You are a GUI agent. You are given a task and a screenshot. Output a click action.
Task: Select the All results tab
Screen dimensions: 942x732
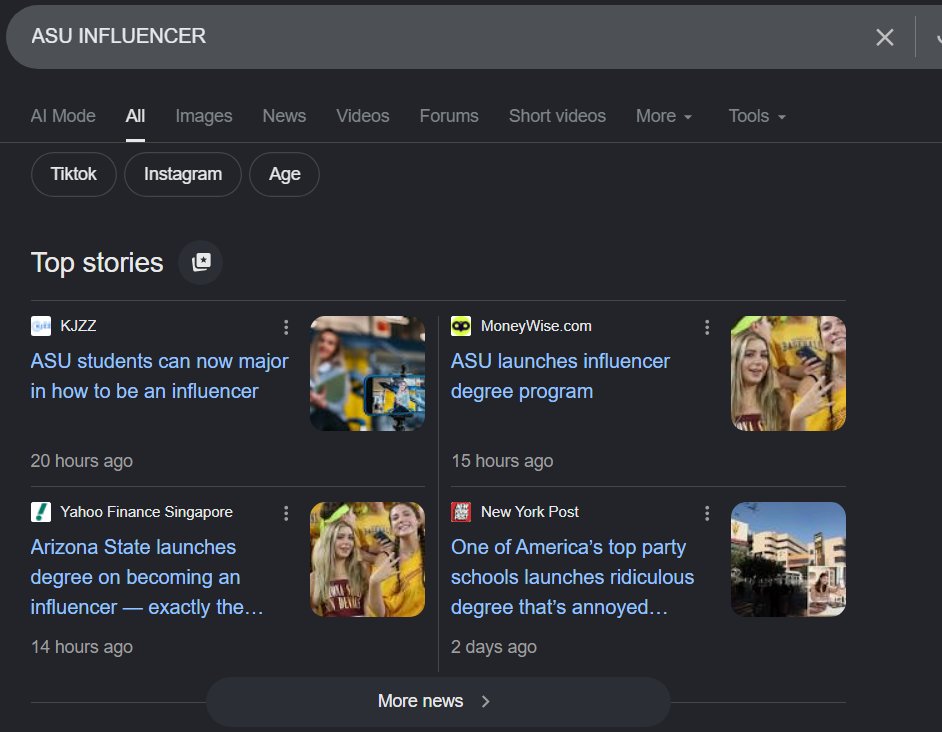(x=135, y=116)
